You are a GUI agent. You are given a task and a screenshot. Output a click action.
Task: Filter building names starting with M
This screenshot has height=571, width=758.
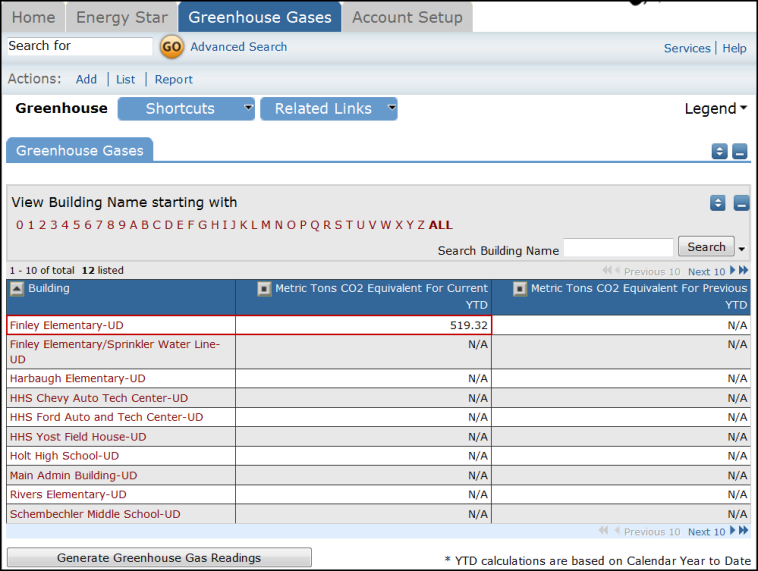(265, 225)
